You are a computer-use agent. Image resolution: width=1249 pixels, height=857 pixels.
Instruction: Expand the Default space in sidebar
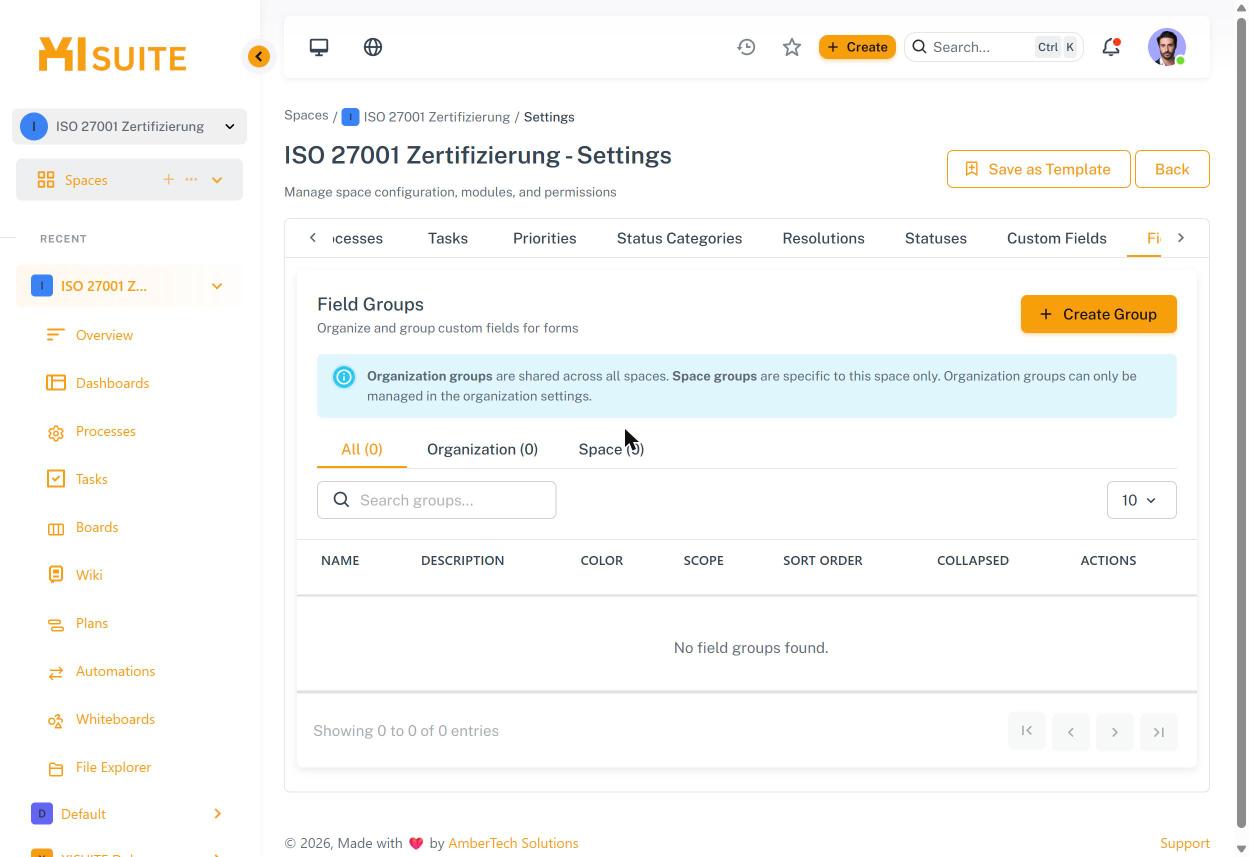[217, 814]
